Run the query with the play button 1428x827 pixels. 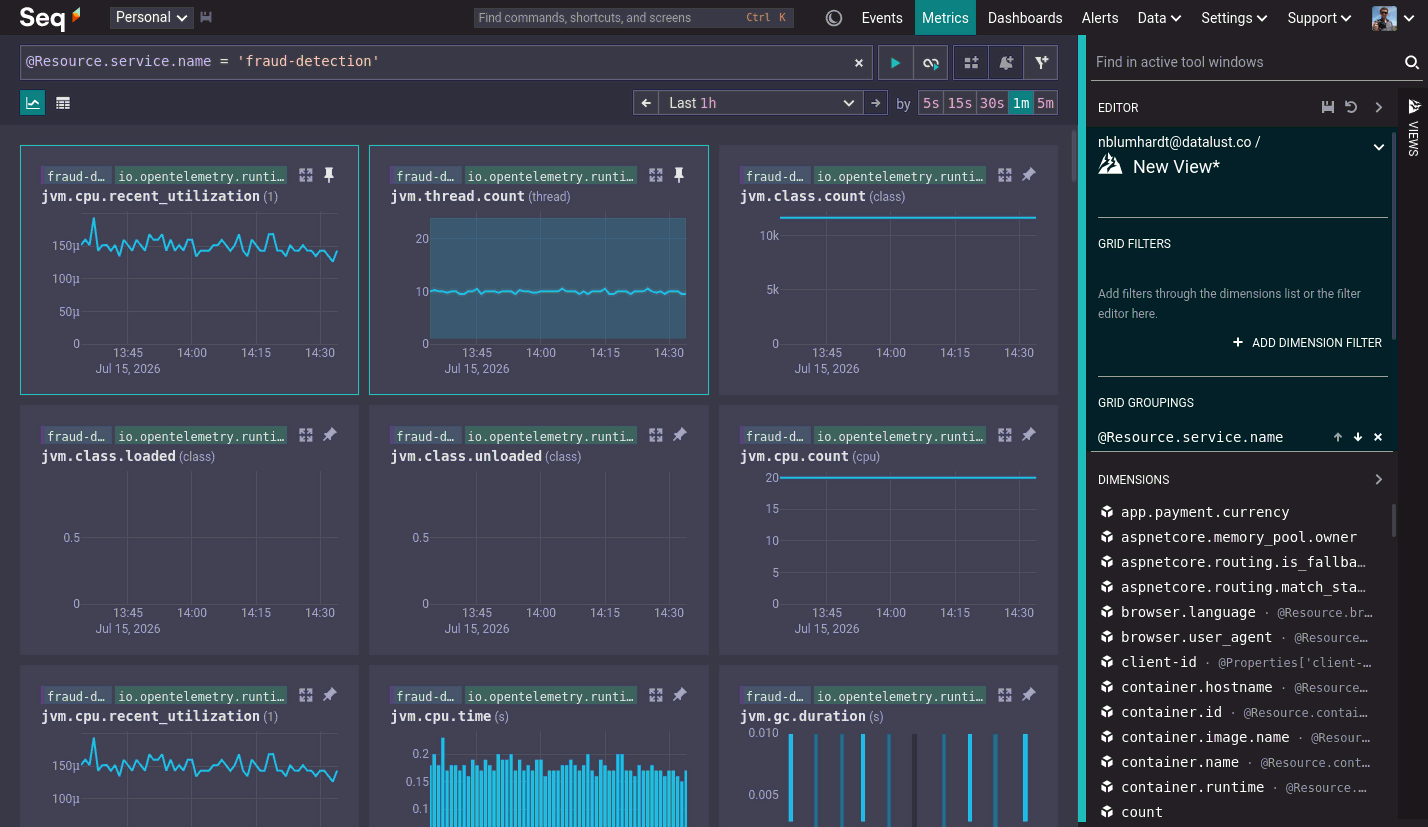[895, 63]
